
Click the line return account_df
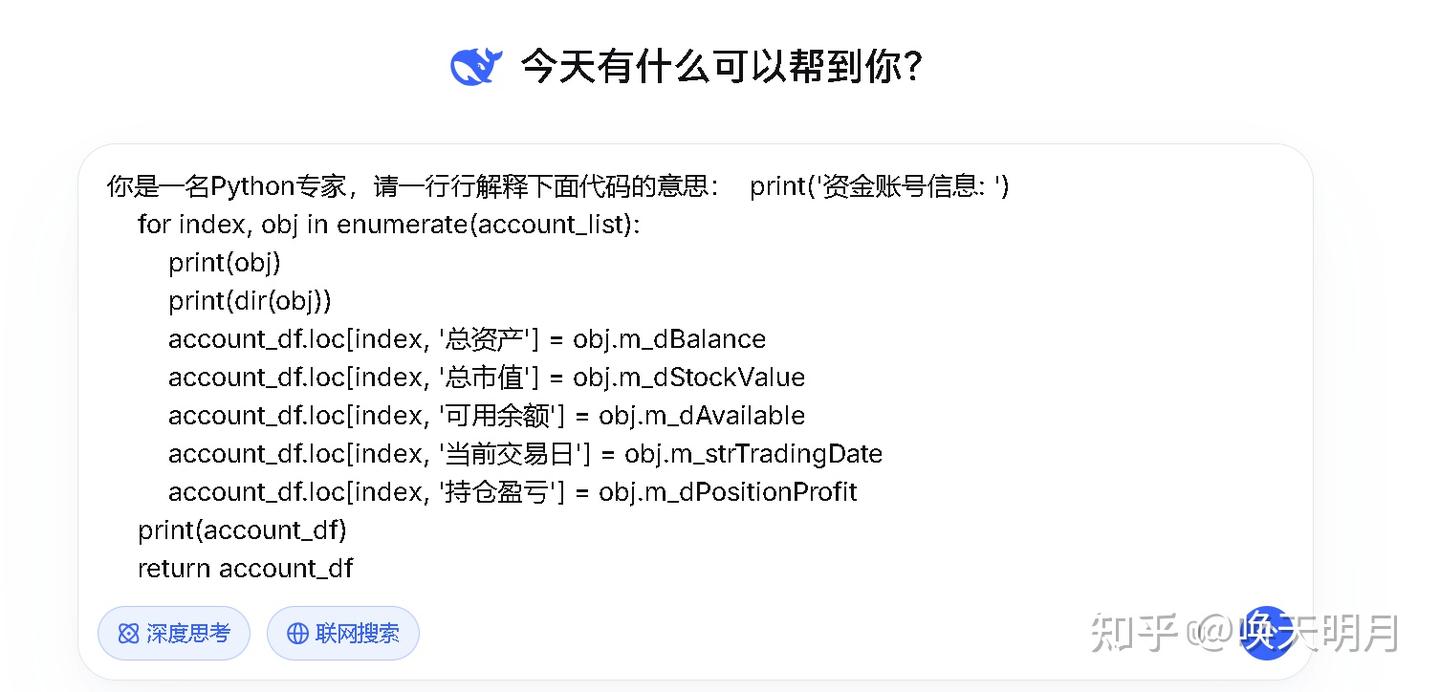pyautogui.click(x=244, y=568)
